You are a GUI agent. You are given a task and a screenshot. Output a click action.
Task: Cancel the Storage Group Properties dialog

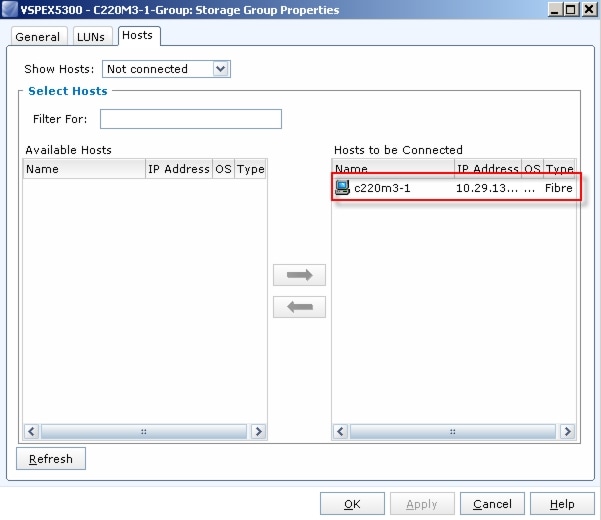click(492, 504)
